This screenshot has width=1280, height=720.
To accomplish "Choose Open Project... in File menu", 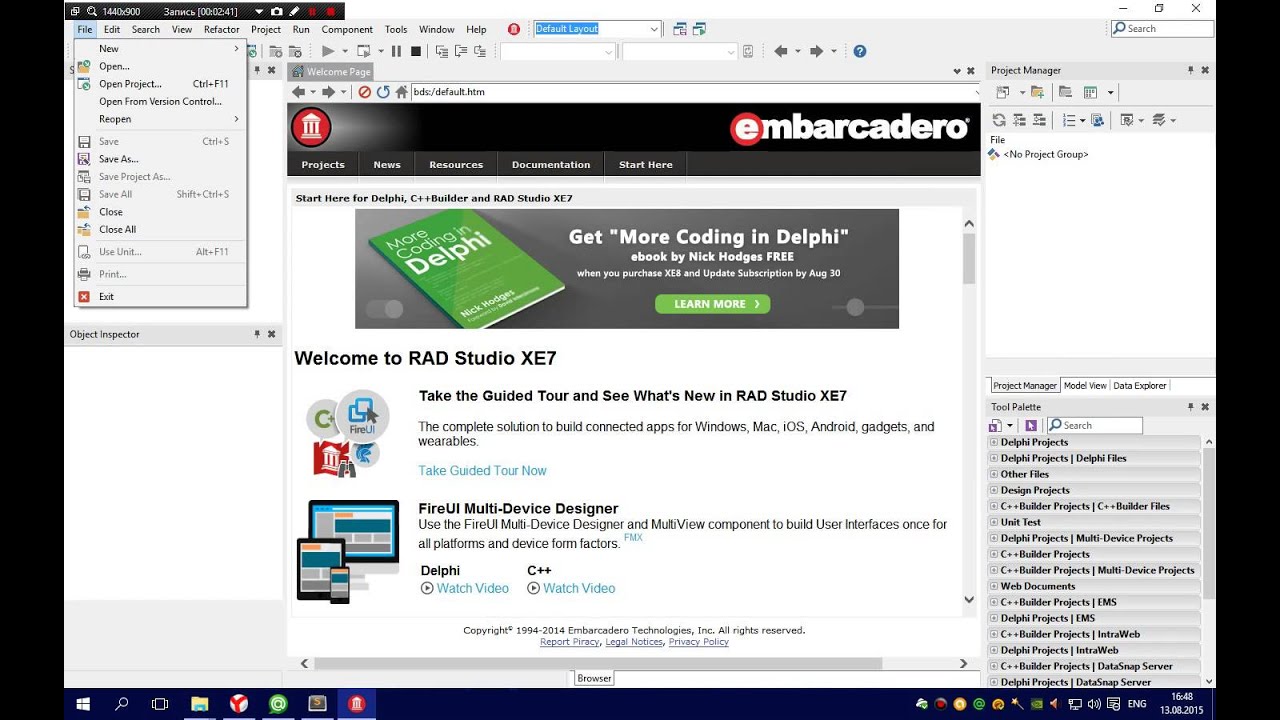I will [130, 84].
